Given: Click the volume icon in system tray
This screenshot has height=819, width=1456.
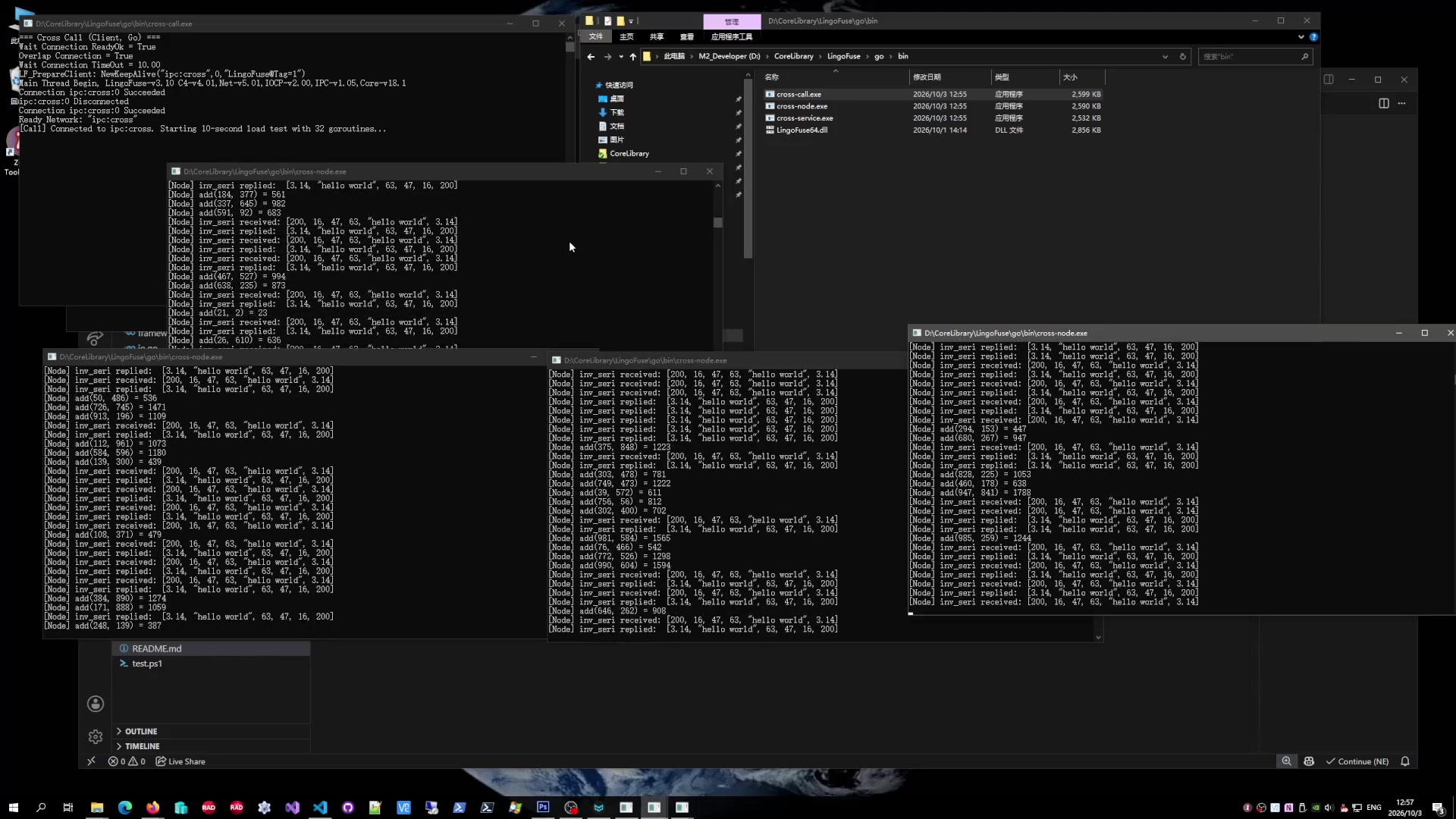Looking at the screenshot, I should click(1329, 808).
